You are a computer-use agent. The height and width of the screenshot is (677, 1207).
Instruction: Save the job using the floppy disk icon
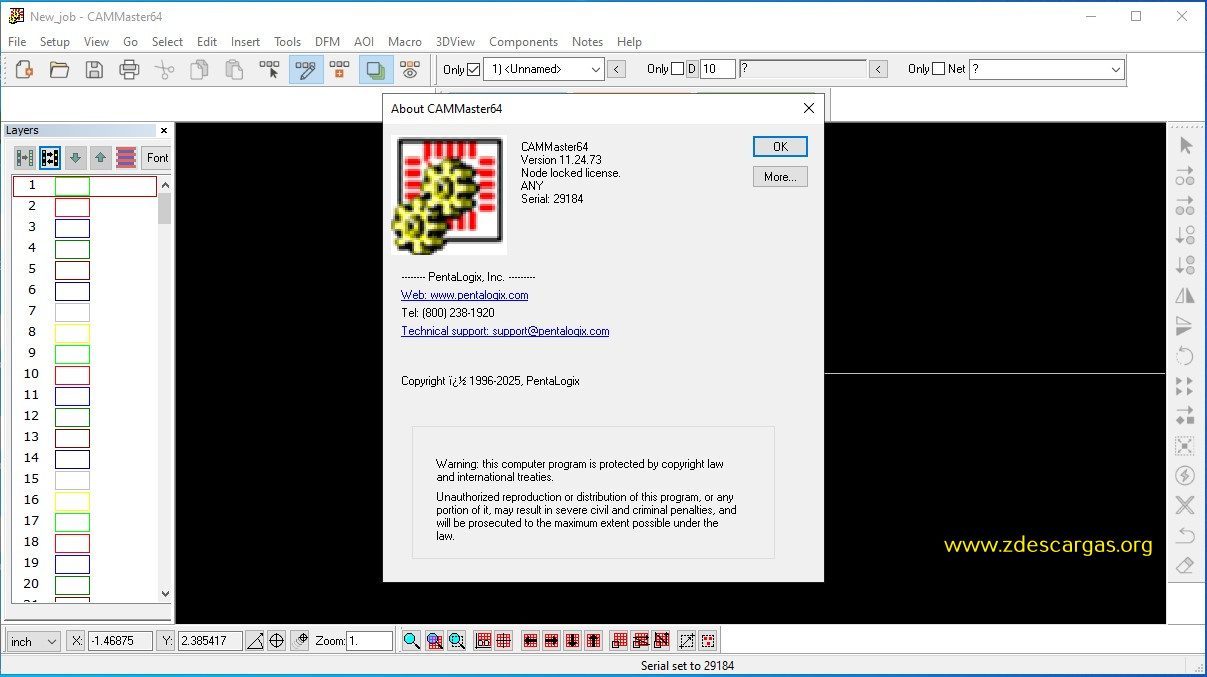point(94,69)
